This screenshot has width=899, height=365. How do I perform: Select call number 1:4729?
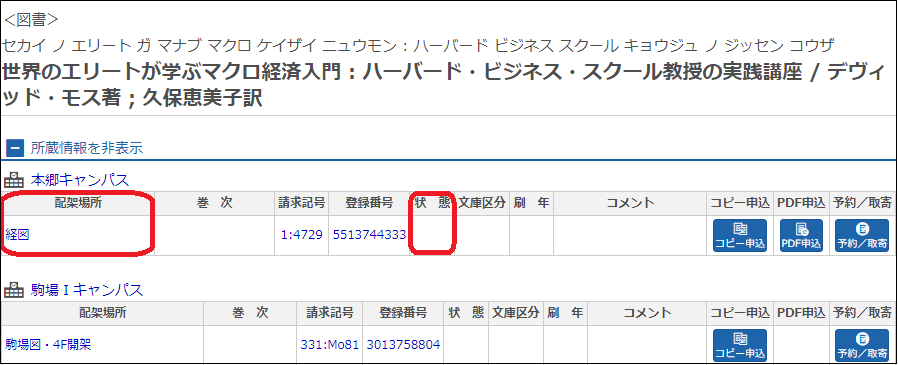tap(302, 234)
